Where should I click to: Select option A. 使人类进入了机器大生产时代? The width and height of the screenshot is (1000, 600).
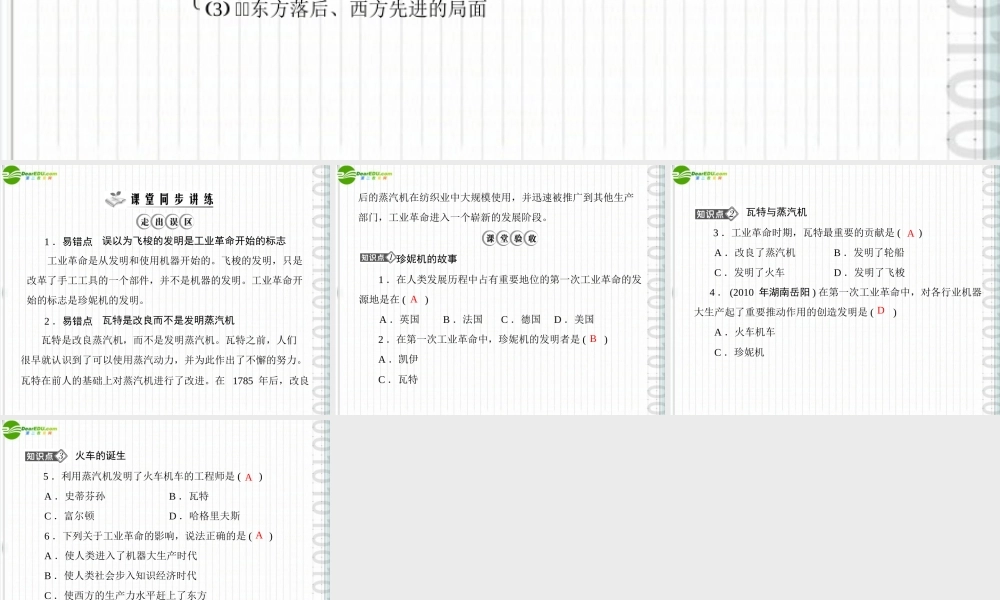[121, 555]
